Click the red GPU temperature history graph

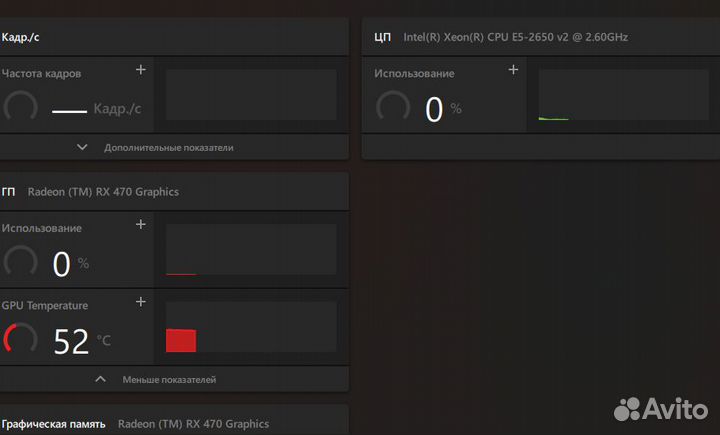pyautogui.click(x=251, y=327)
